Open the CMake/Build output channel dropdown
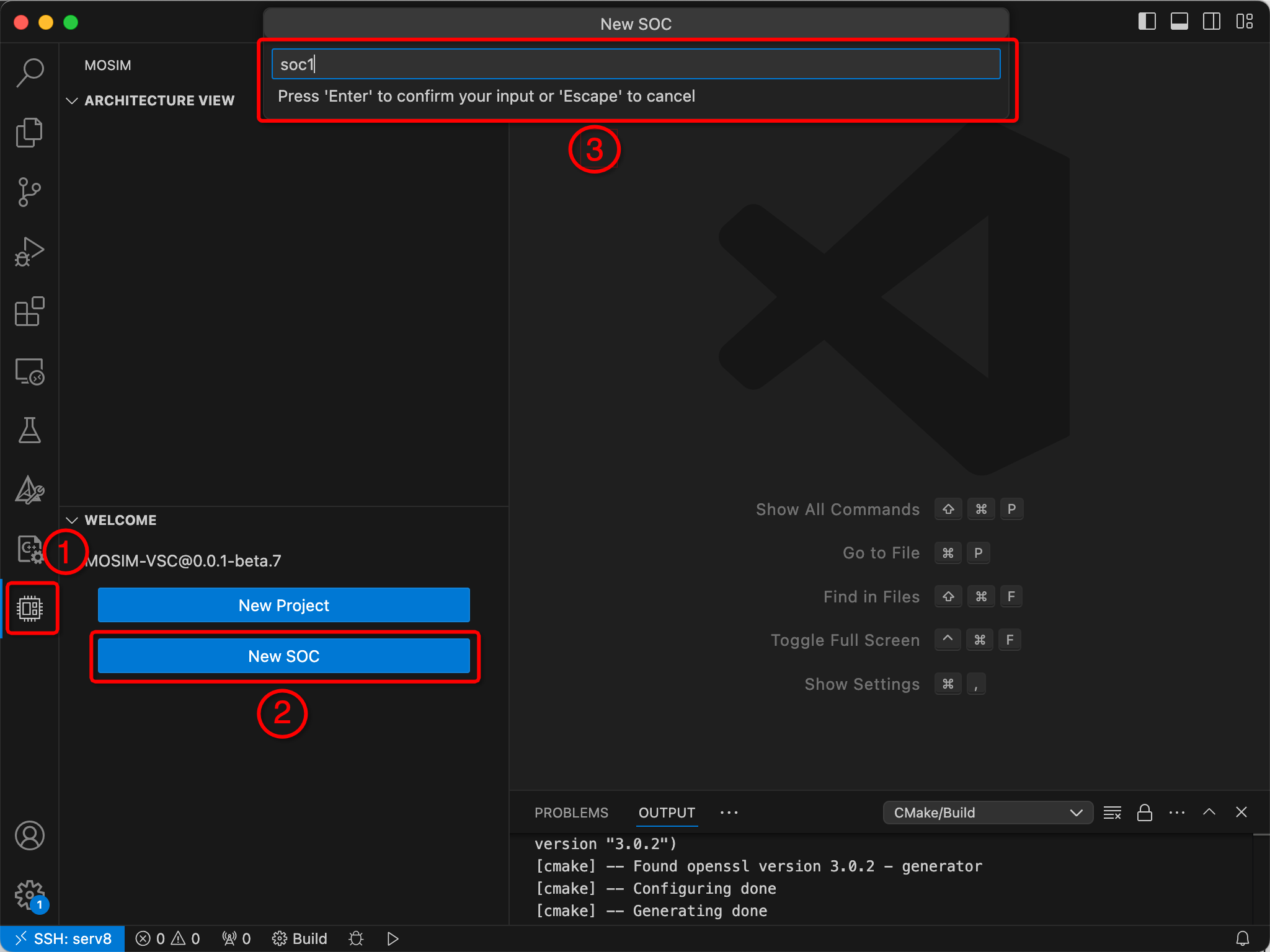The image size is (1270, 952). 988,813
